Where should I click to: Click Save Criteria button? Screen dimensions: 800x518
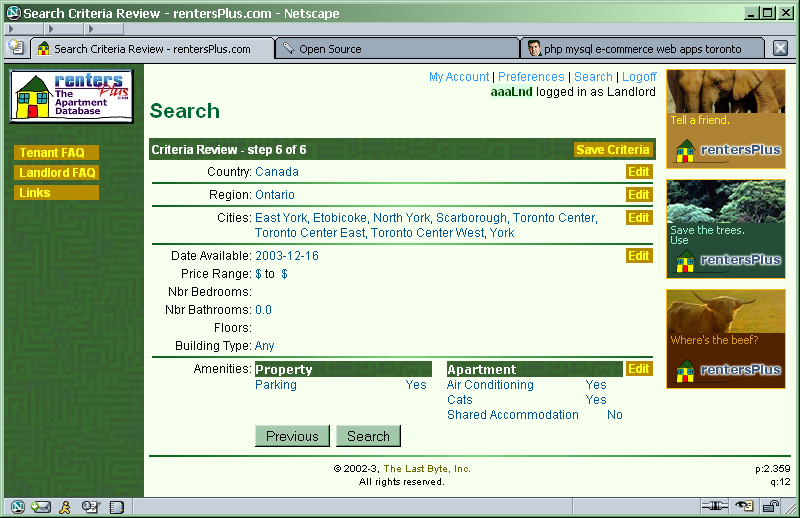613,150
